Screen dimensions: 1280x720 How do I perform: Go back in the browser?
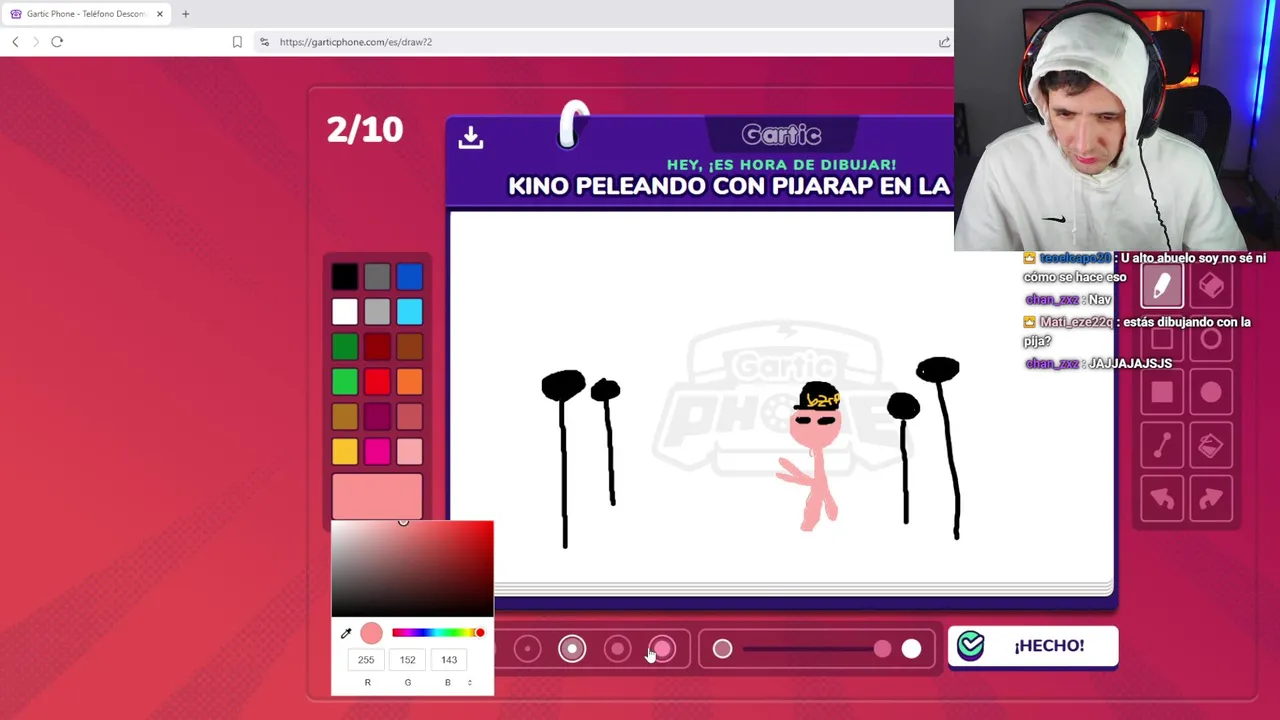tap(15, 42)
